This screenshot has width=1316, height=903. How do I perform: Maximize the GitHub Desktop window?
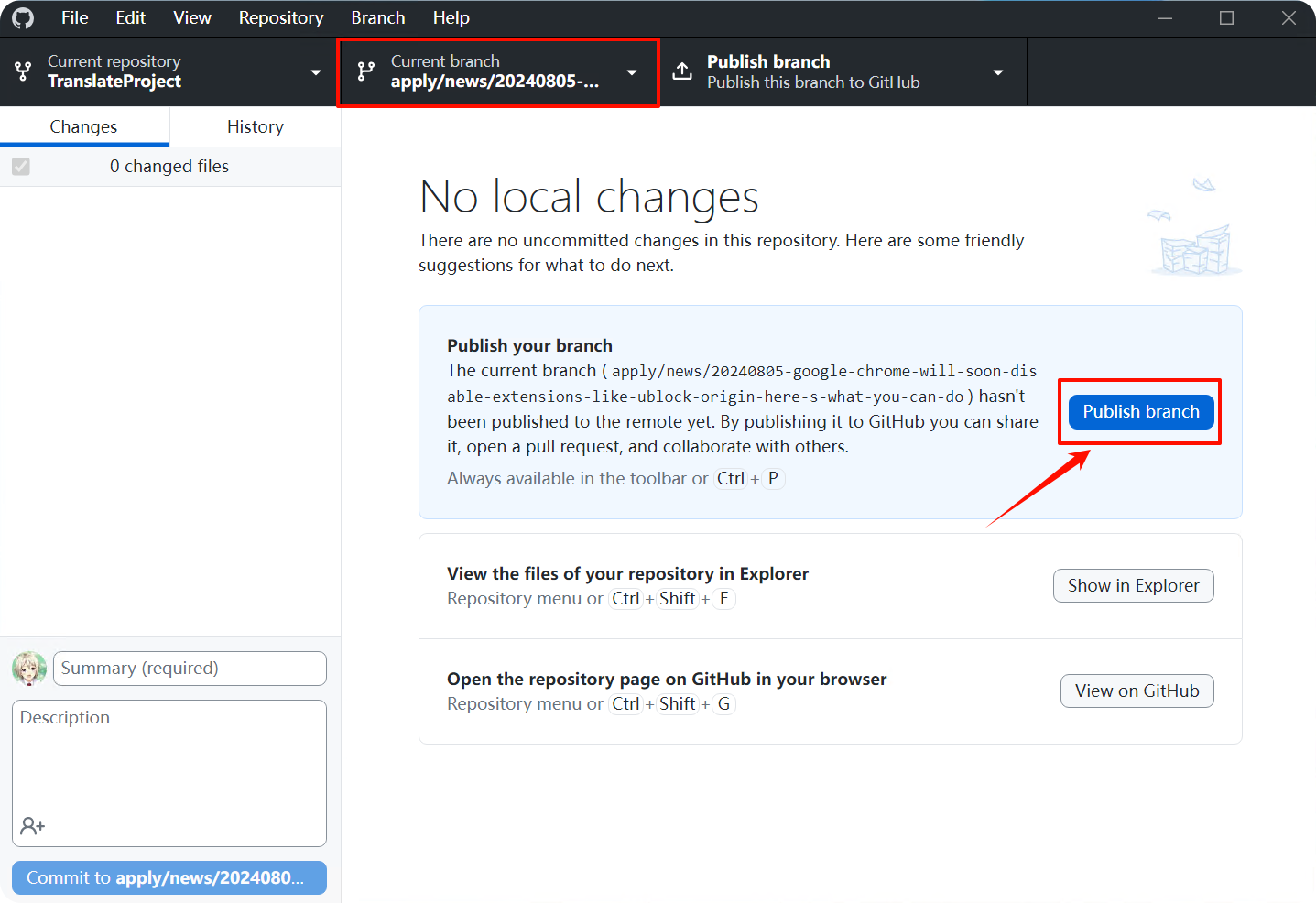(x=1226, y=17)
